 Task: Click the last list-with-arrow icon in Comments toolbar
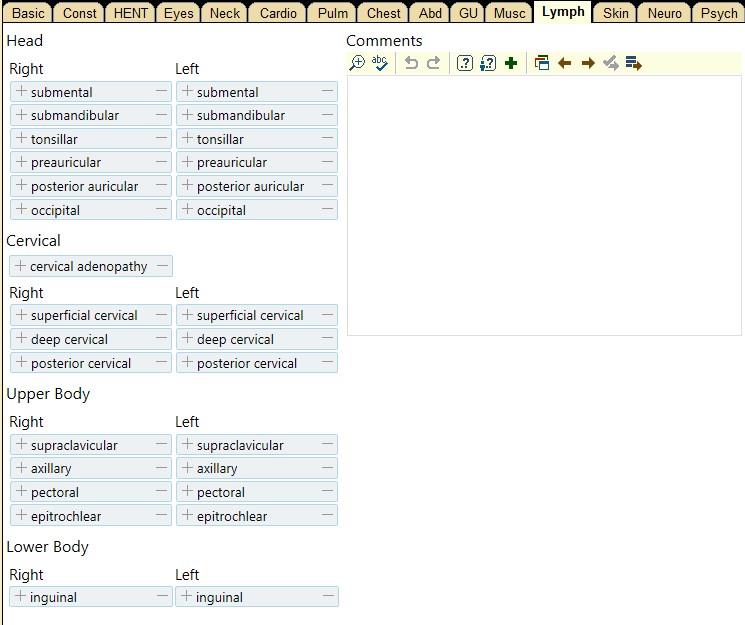pyautogui.click(x=633, y=63)
